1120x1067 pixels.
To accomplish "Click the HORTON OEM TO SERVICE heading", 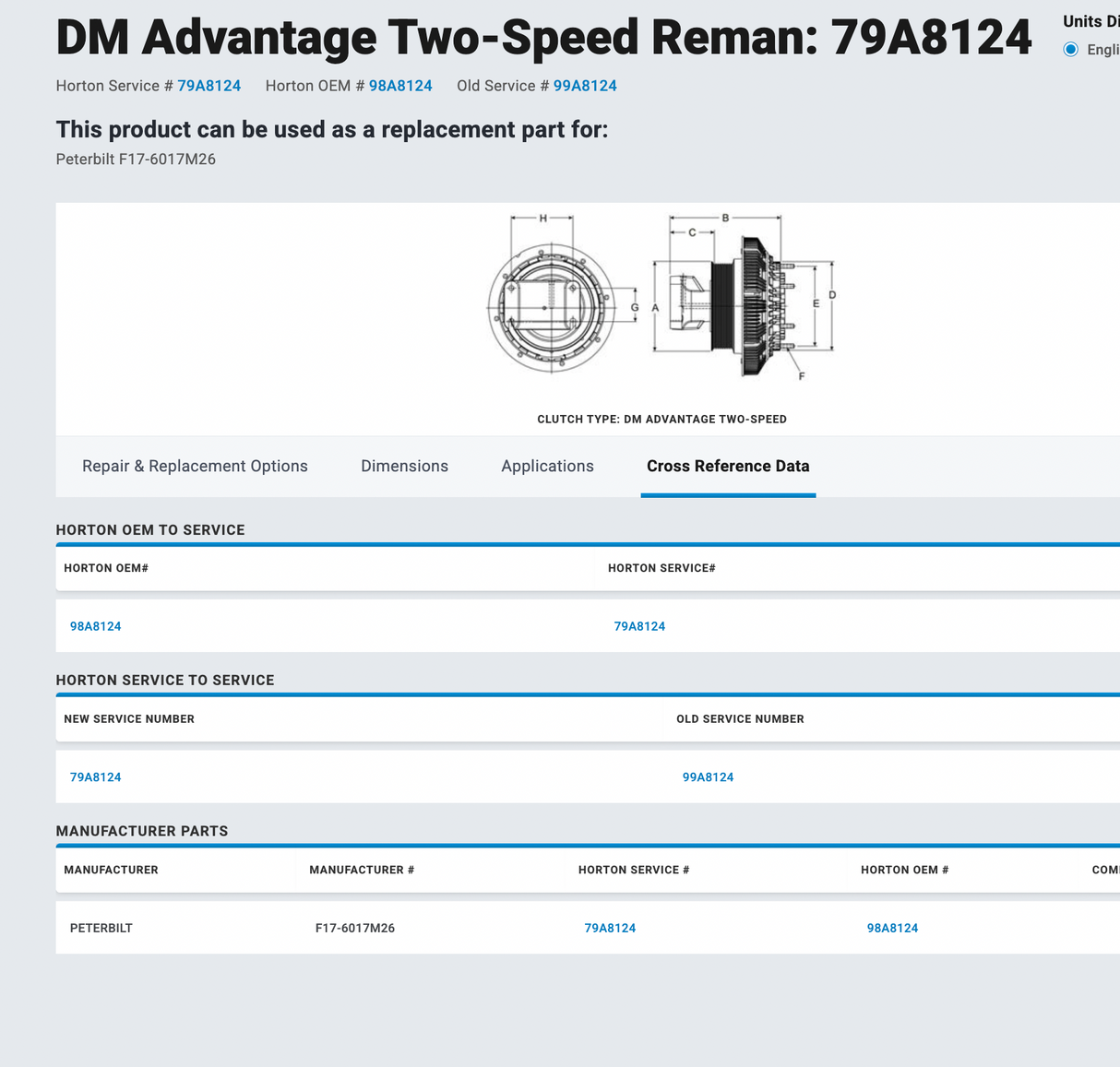I will tap(150, 529).
